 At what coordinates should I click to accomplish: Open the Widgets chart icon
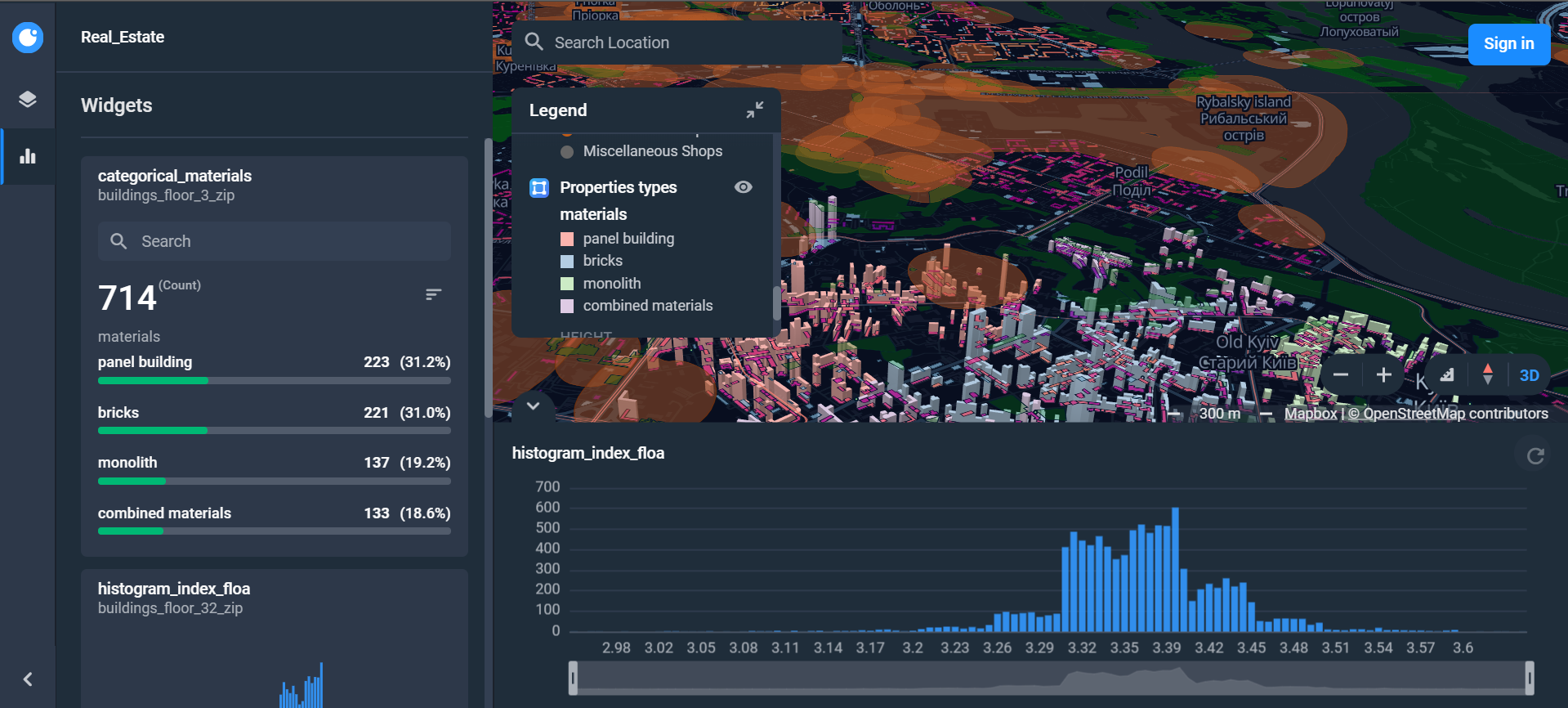28,156
